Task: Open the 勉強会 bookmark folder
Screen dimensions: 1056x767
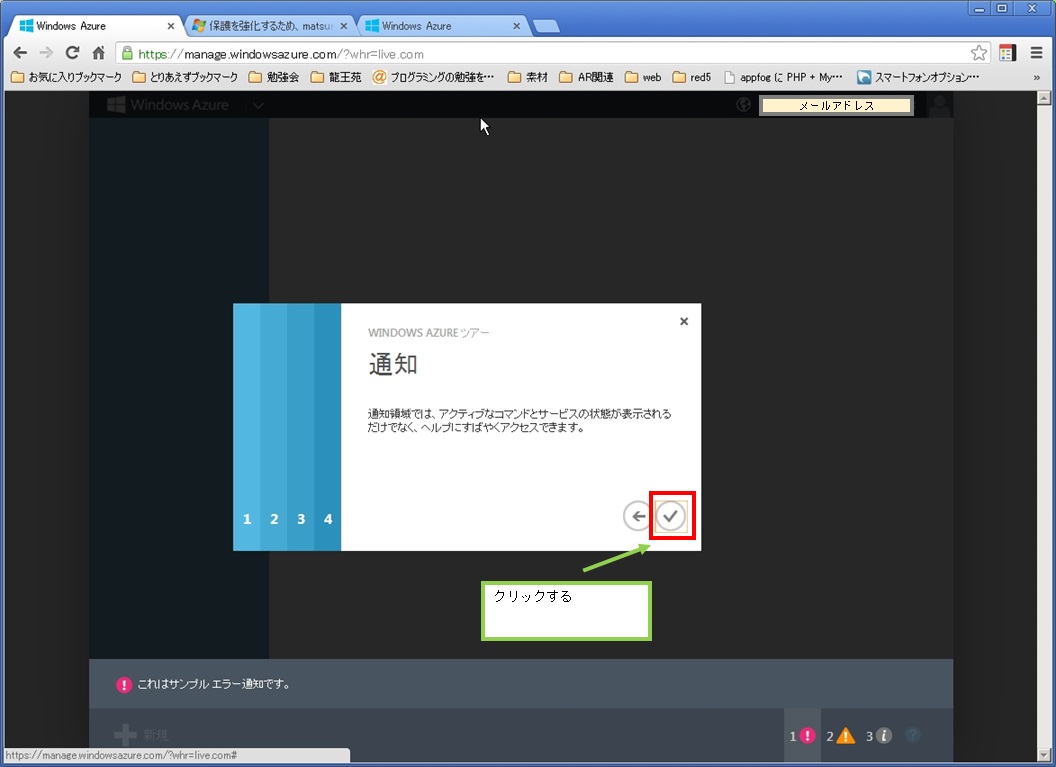Action: point(273,77)
